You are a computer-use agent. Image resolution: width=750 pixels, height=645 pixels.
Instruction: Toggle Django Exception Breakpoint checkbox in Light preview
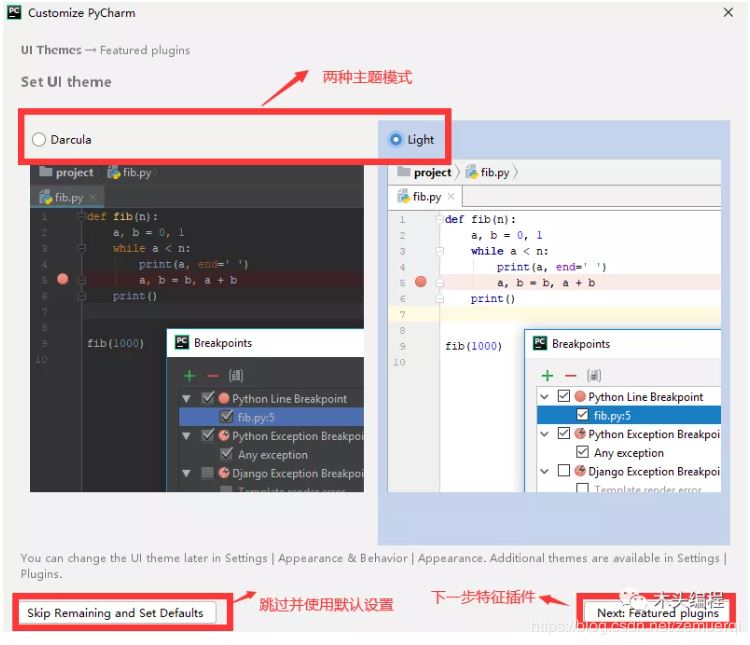(563, 470)
